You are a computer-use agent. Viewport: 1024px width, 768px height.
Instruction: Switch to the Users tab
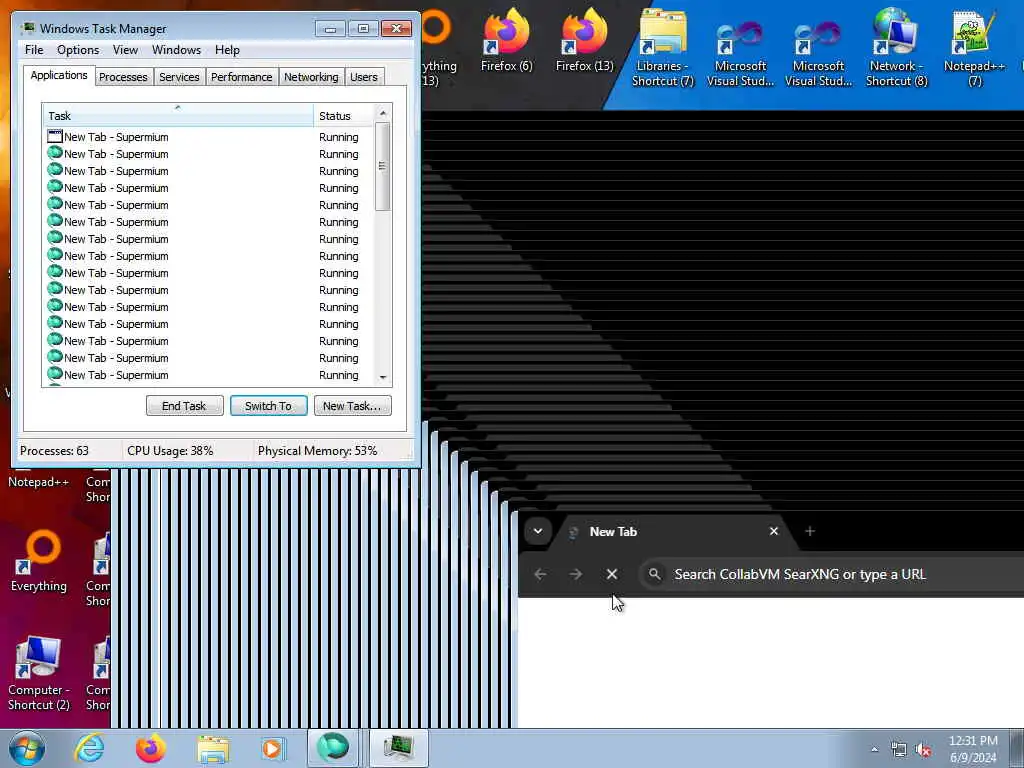[x=364, y=77]
